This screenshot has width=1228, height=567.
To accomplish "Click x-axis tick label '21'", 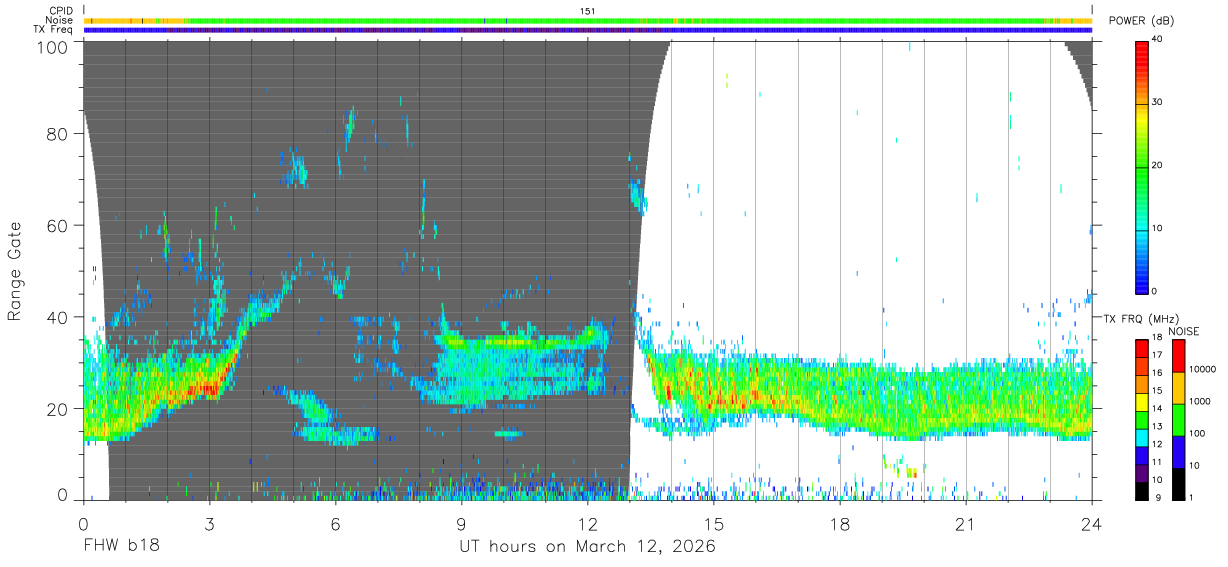I will [x=966, y=524].
